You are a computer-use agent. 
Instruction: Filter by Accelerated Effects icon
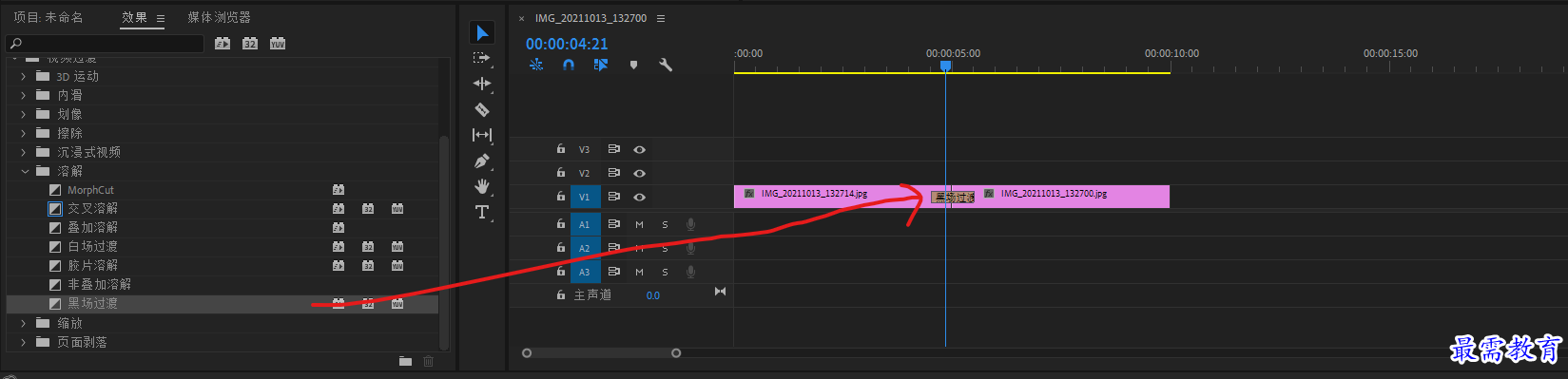(223, 44)
